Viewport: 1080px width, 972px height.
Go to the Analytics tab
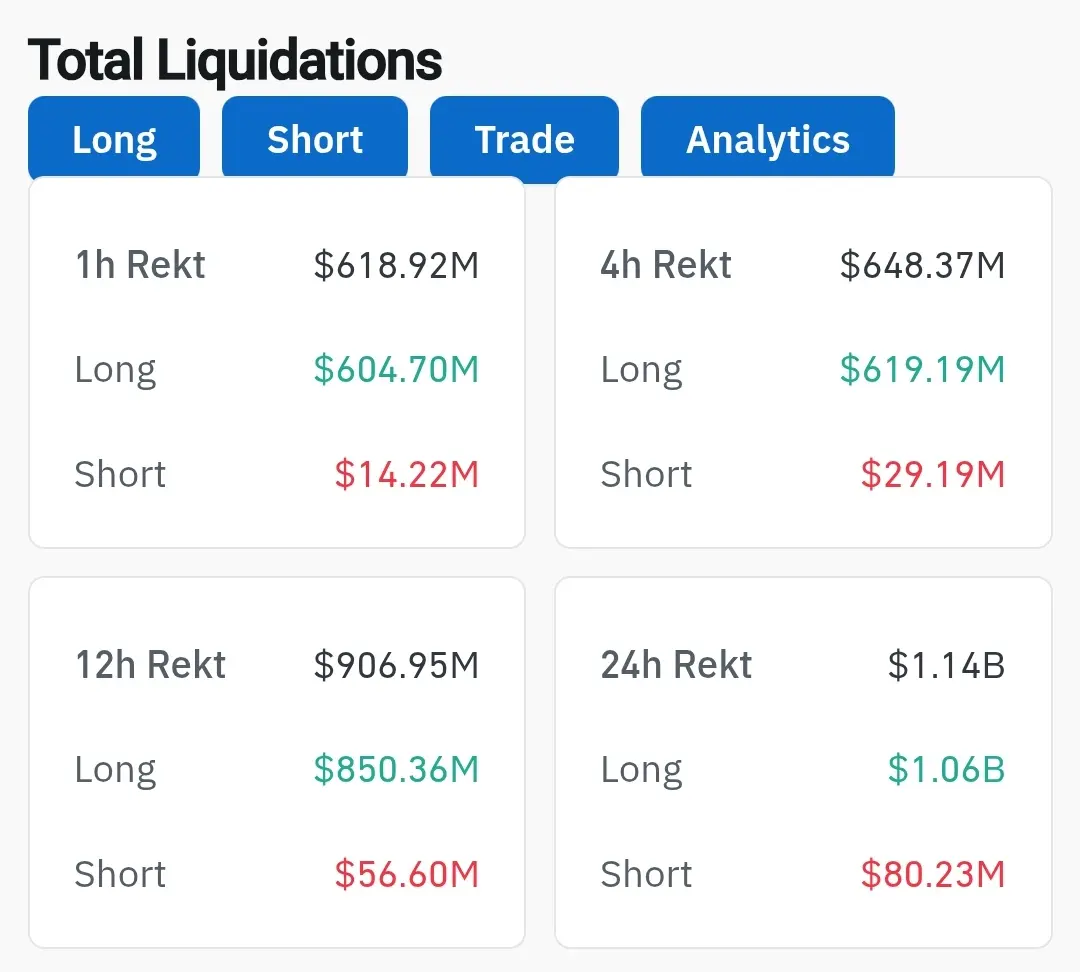(767, 139)
